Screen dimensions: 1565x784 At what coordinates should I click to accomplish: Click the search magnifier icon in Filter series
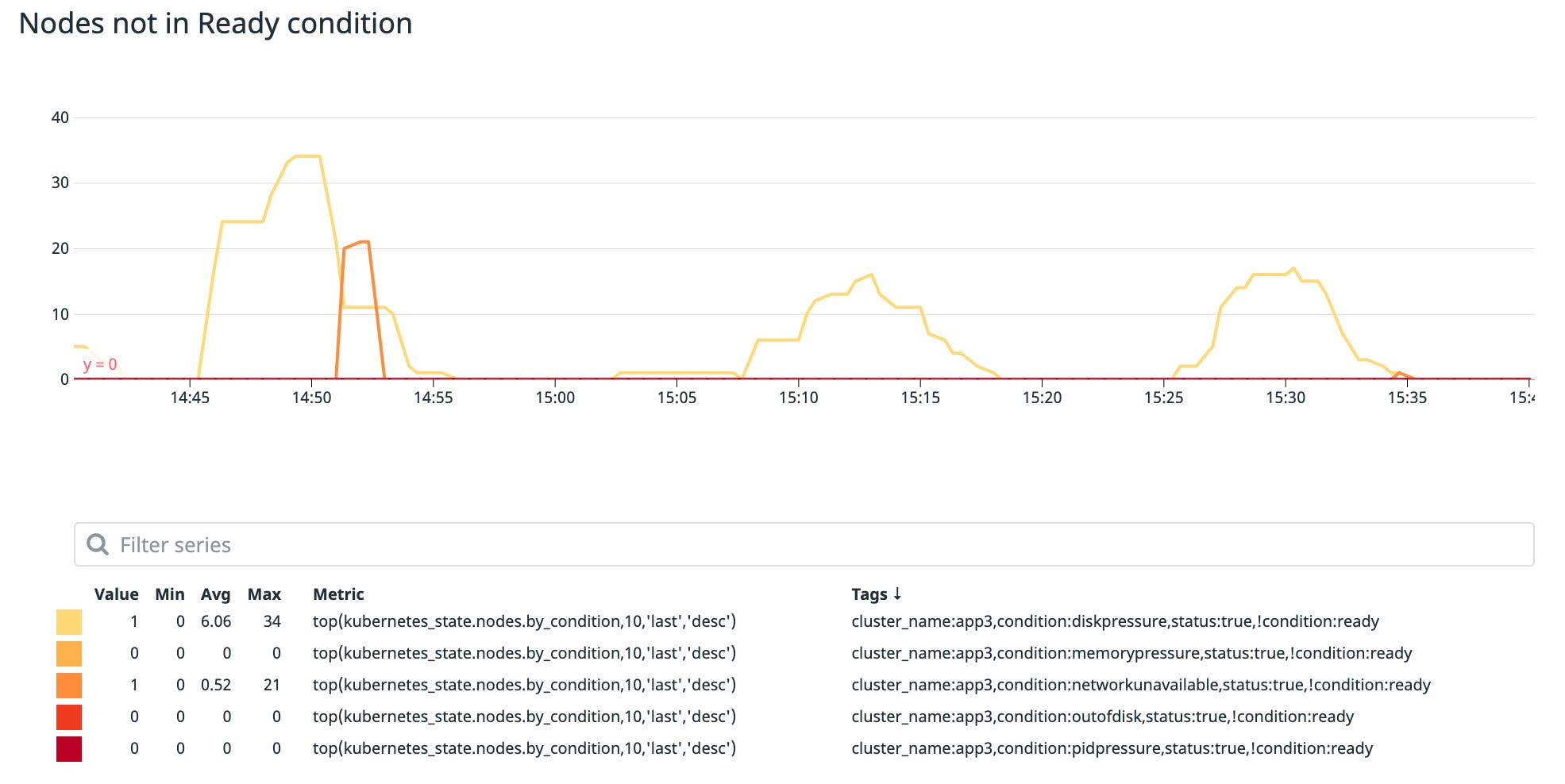click(98, 544)
